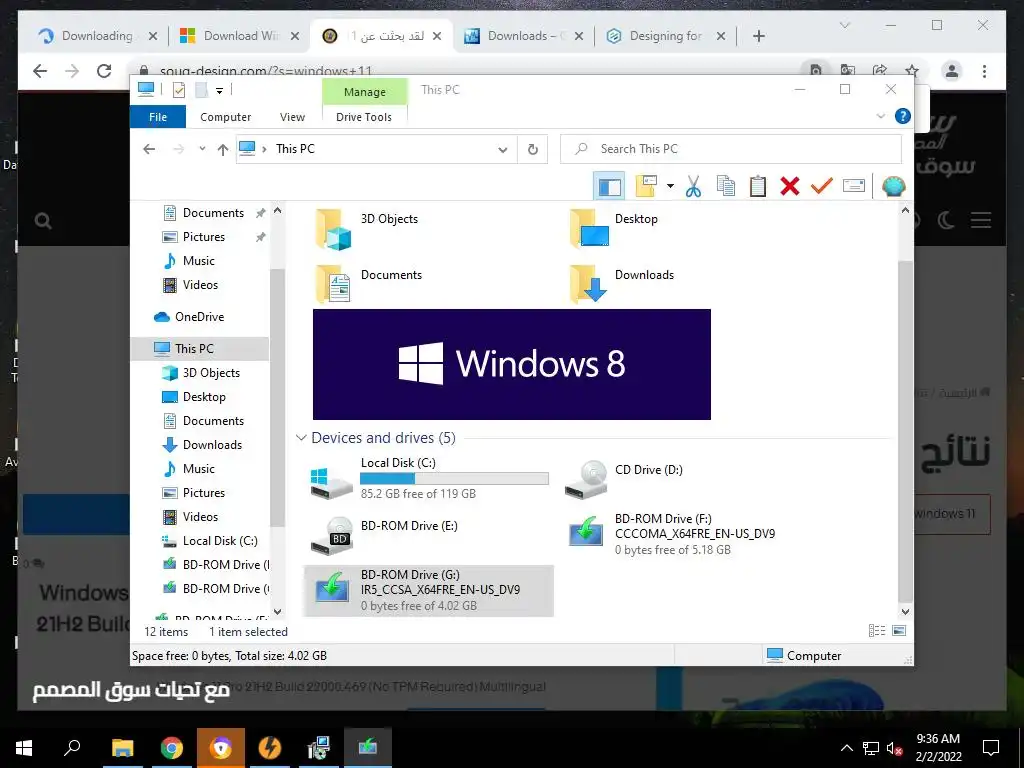The height and width of the screenshot is (768, 1024).
Task: Click the folder options icon in toolbar
Action: pos(646,186)
